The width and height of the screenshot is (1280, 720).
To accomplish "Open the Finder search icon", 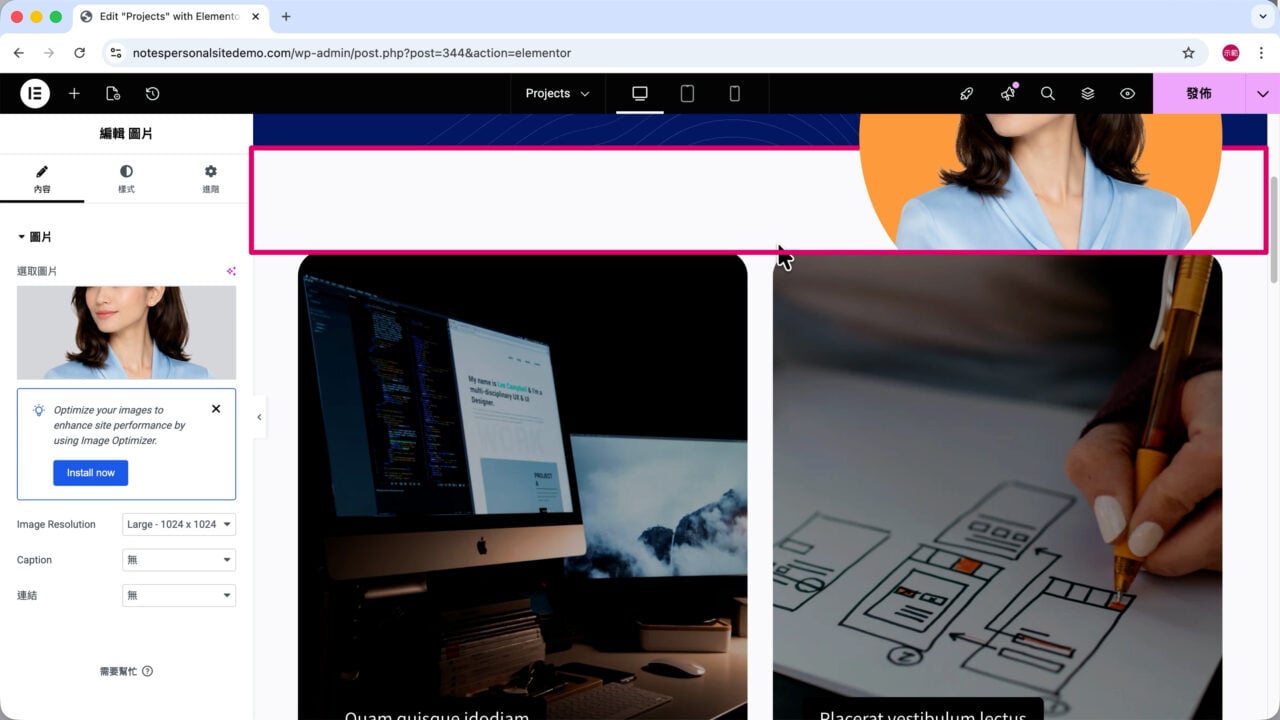I will 1047,93.
